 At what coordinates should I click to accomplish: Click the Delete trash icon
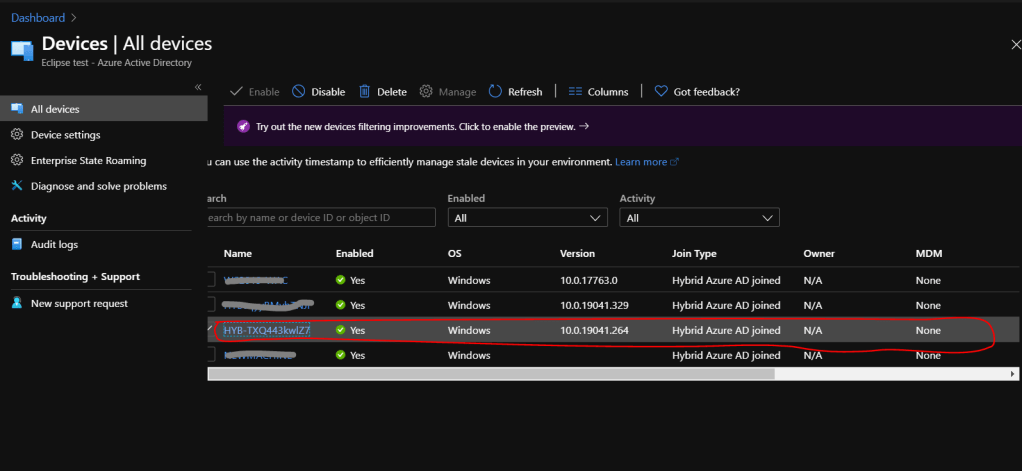(365, 92)
